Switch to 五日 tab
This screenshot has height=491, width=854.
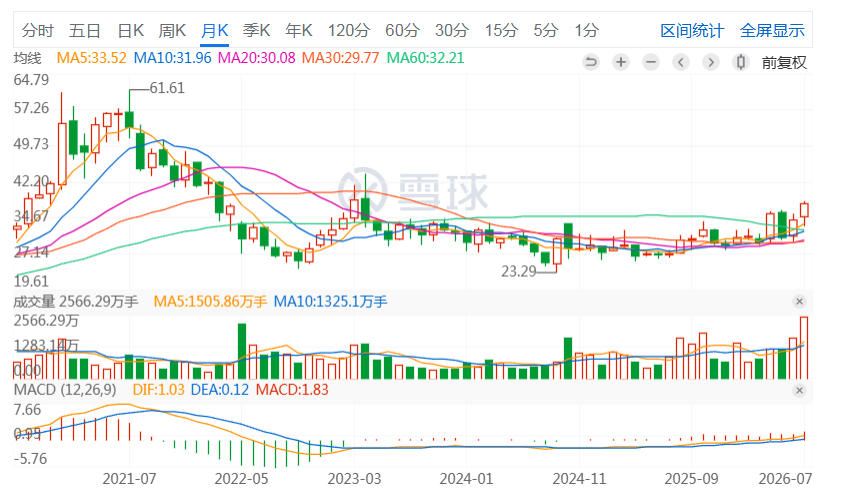pos(84,30)
